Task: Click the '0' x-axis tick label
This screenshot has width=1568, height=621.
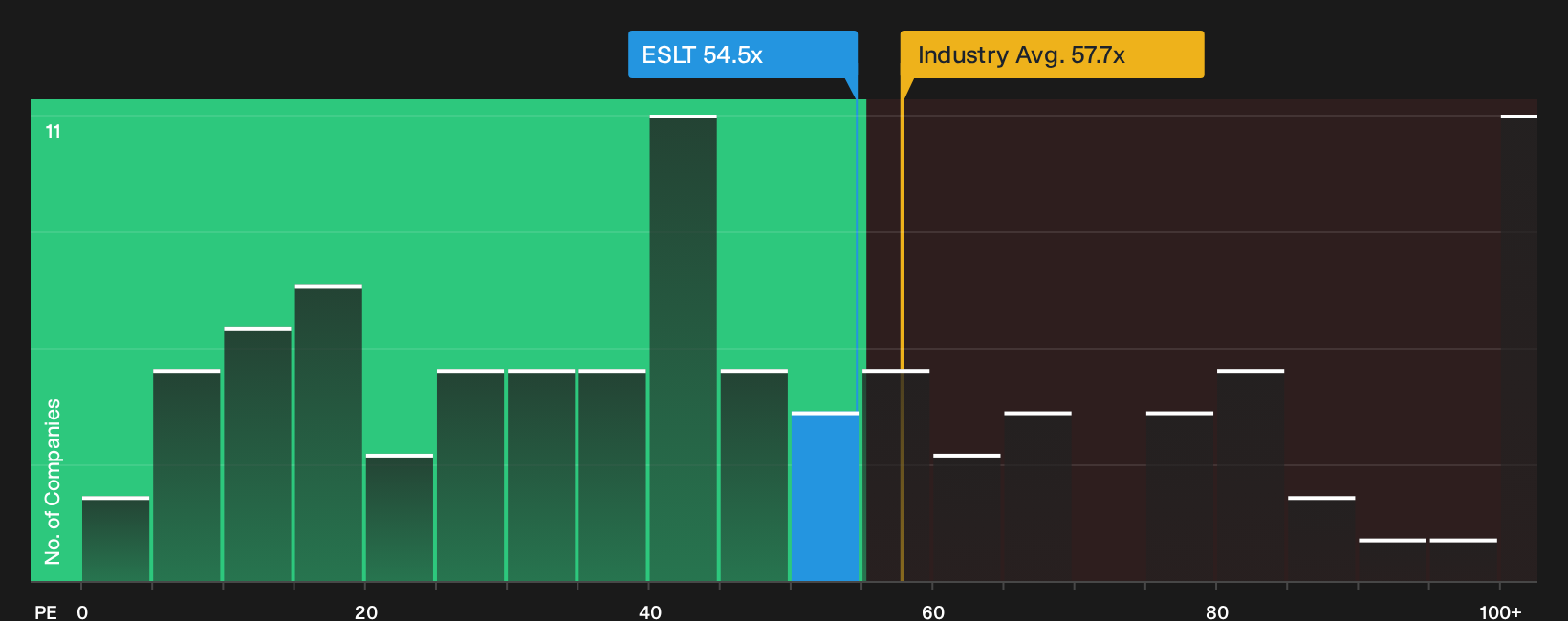Action: click(x=82, y=611)
